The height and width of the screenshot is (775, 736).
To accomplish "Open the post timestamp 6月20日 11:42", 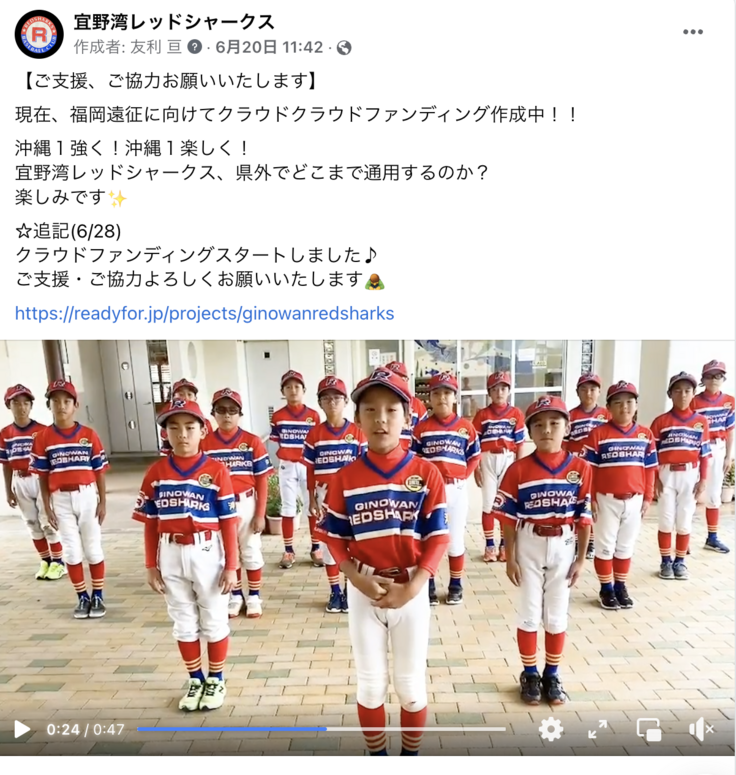I will [269, 47].
